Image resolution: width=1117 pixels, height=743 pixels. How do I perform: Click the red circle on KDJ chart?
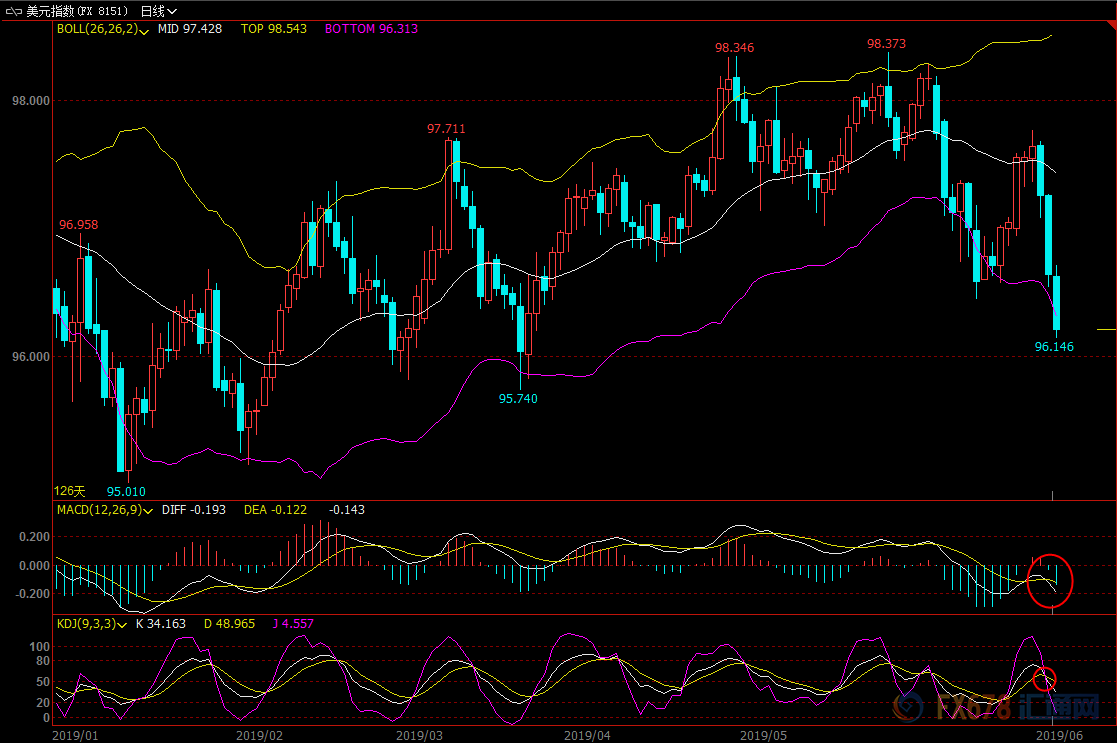coord(1044,678)
